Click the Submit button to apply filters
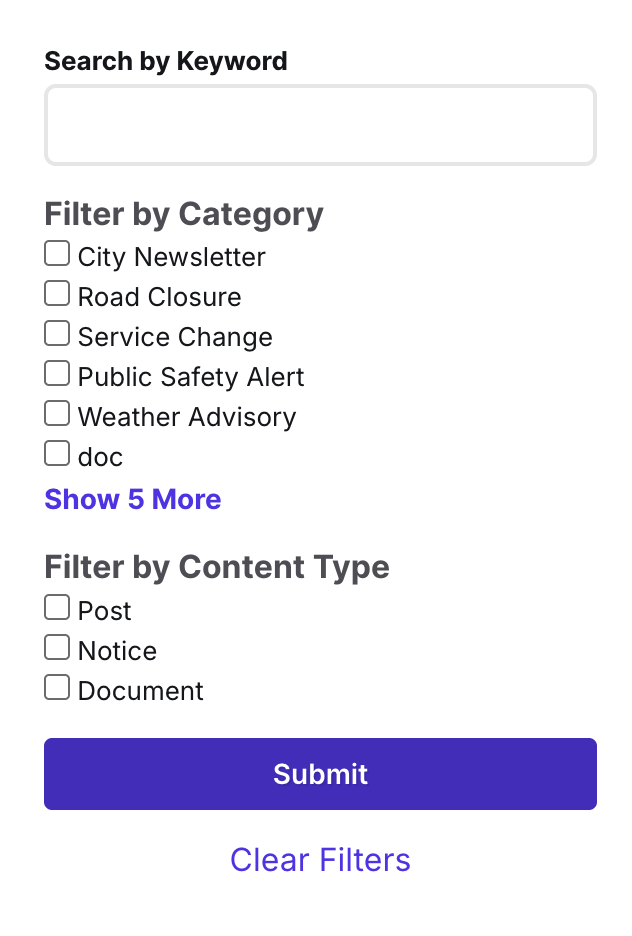This screenshot has height=936, width=632. 320,773
